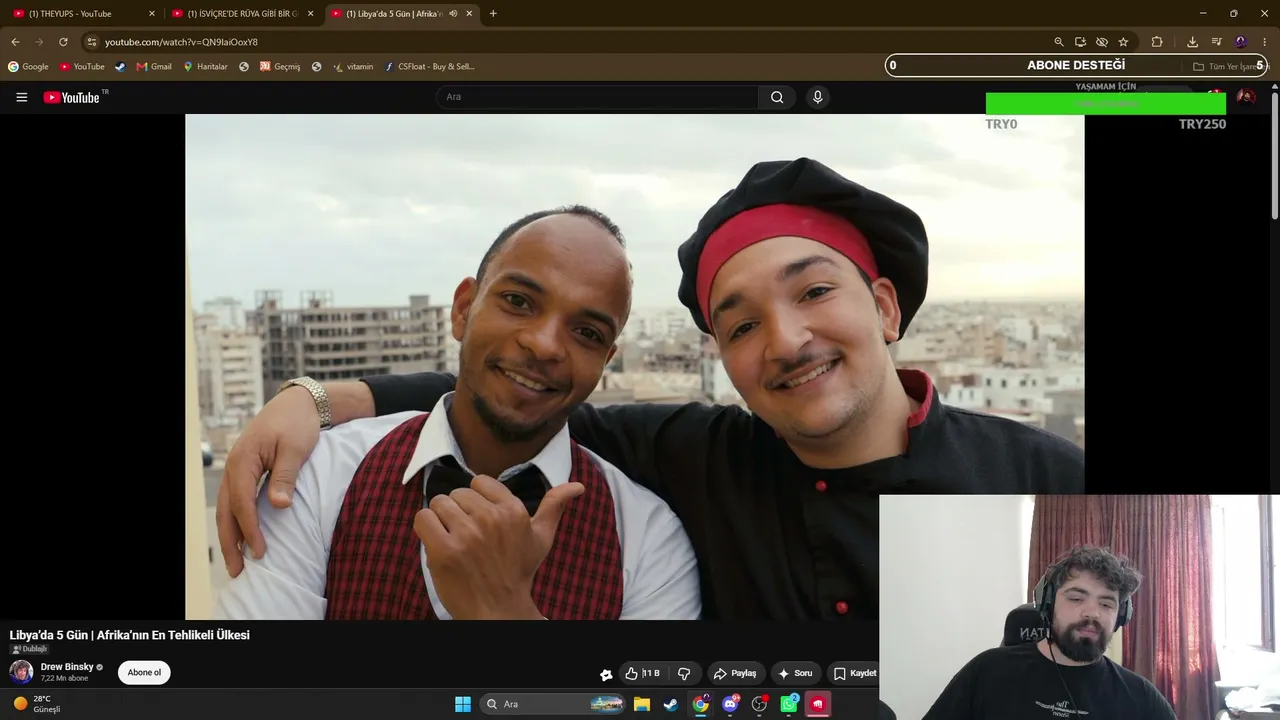Save the video with the Kaydet button
Viewport: 1280px width, 720px height.
point(855,673)
